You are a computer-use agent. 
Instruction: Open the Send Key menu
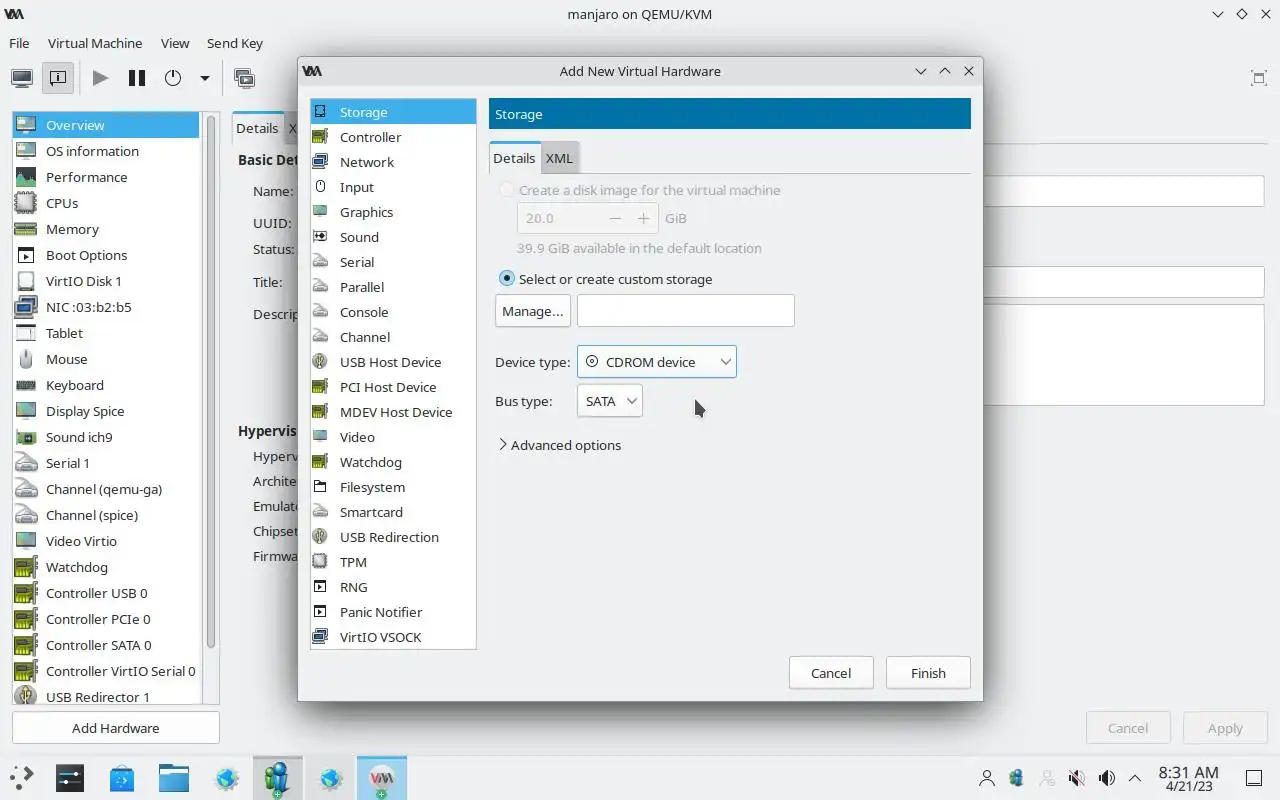click(235, 43)
